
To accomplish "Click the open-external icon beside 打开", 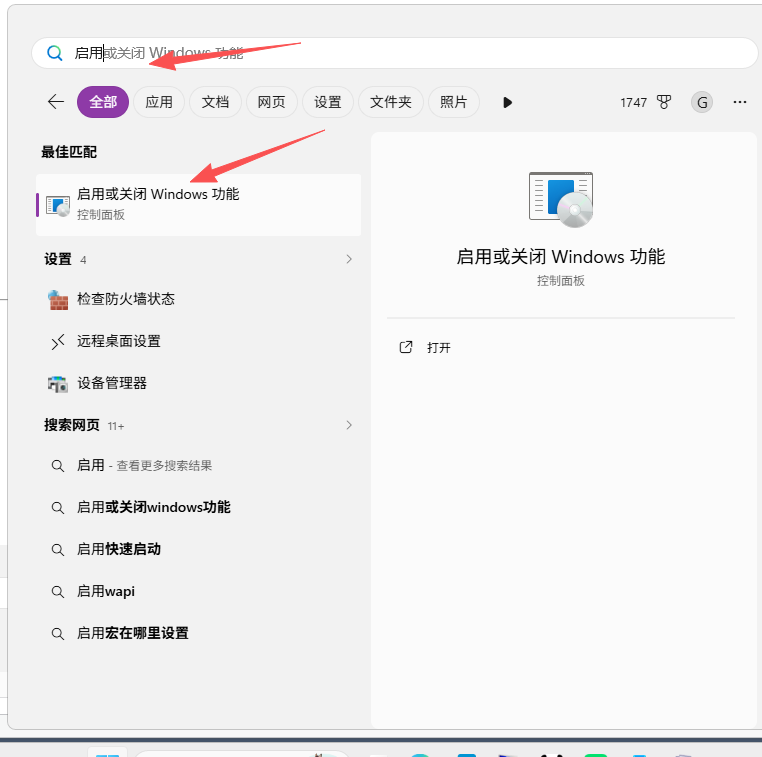I will 405,347.
